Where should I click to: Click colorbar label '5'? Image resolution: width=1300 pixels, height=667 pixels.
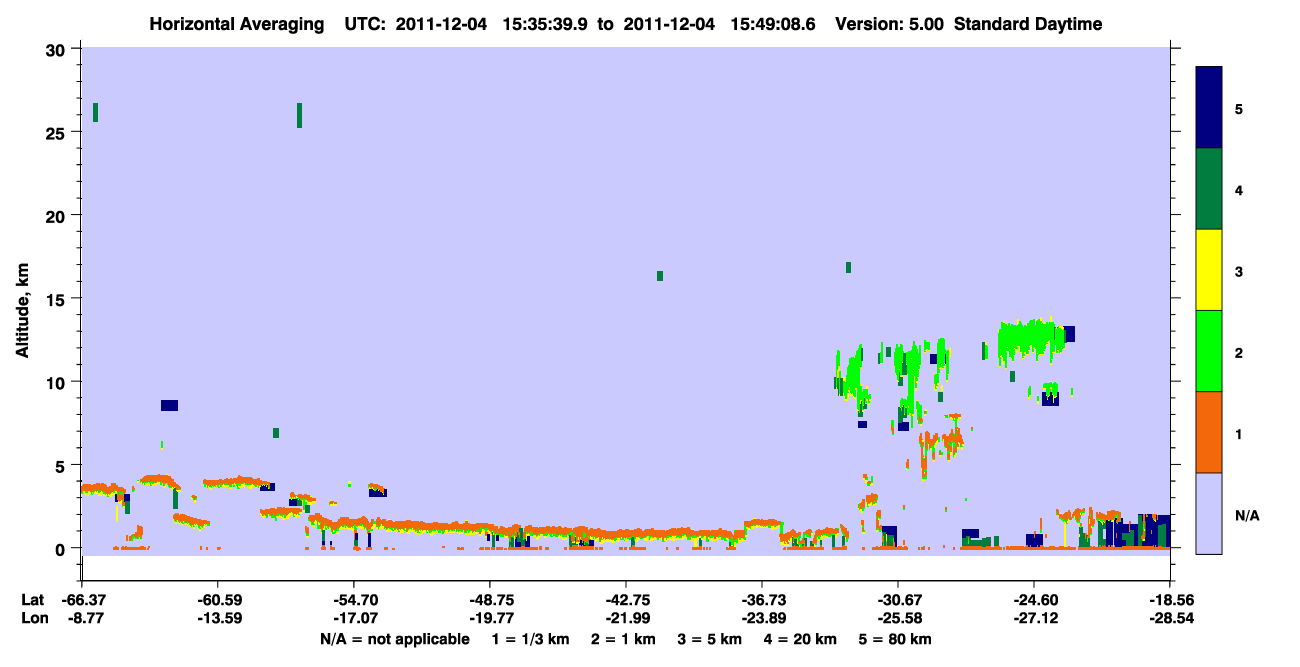pyautogui.click(x=1239, y=108)
